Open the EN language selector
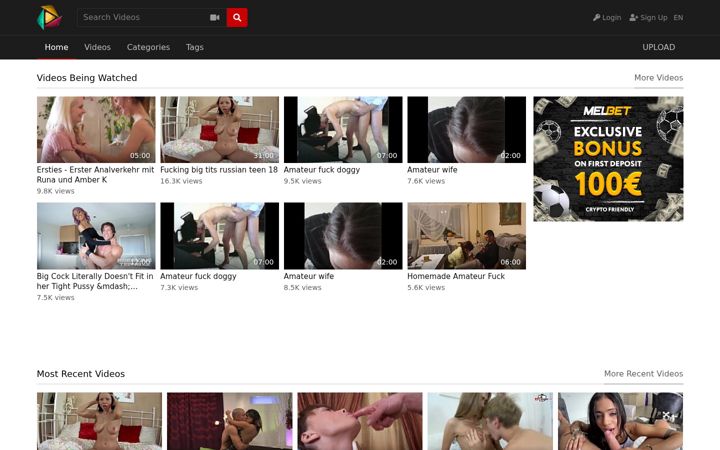 point(678,17)
